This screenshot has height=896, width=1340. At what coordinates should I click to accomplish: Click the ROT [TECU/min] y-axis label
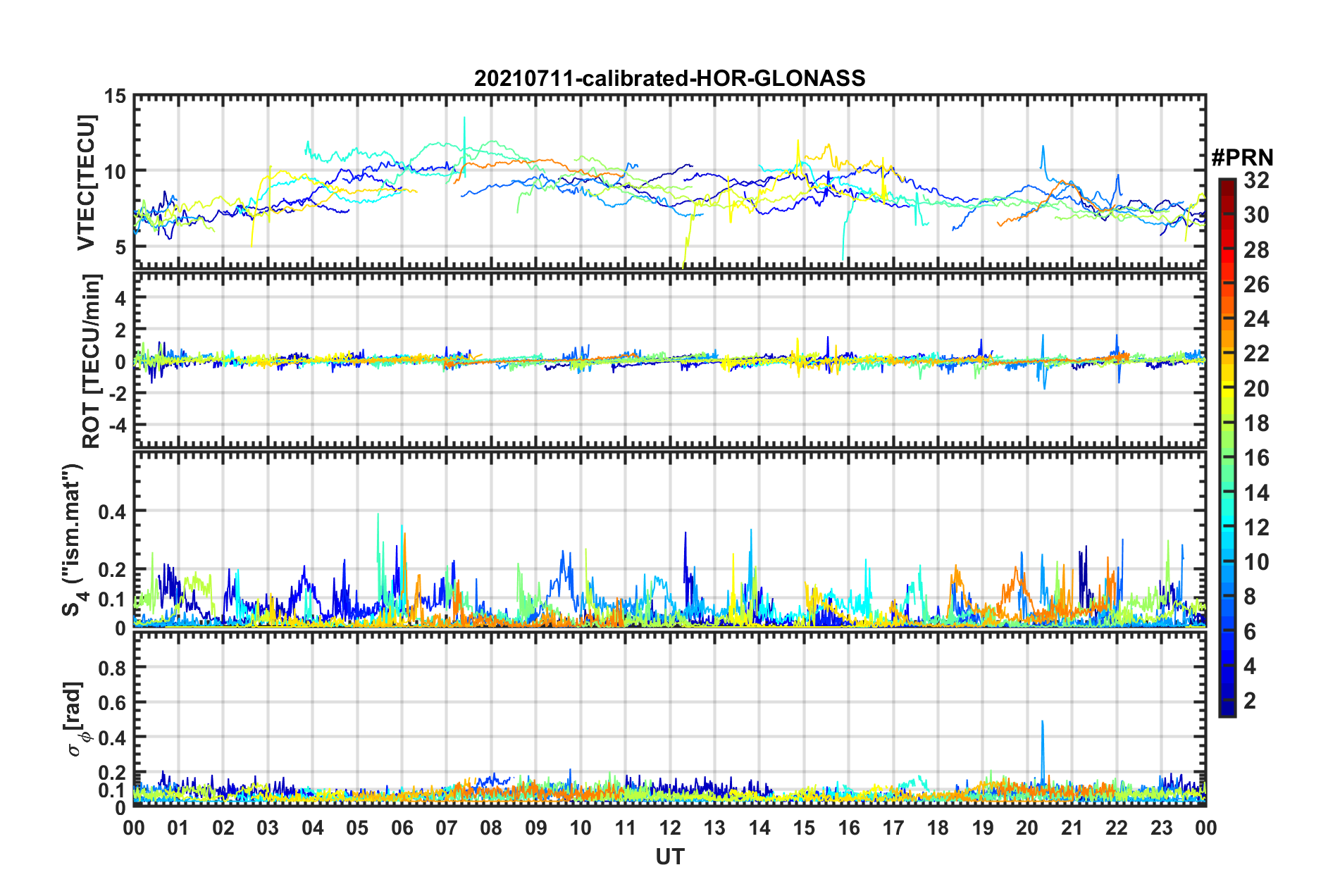pyautogui.click(x=92, y=361)
